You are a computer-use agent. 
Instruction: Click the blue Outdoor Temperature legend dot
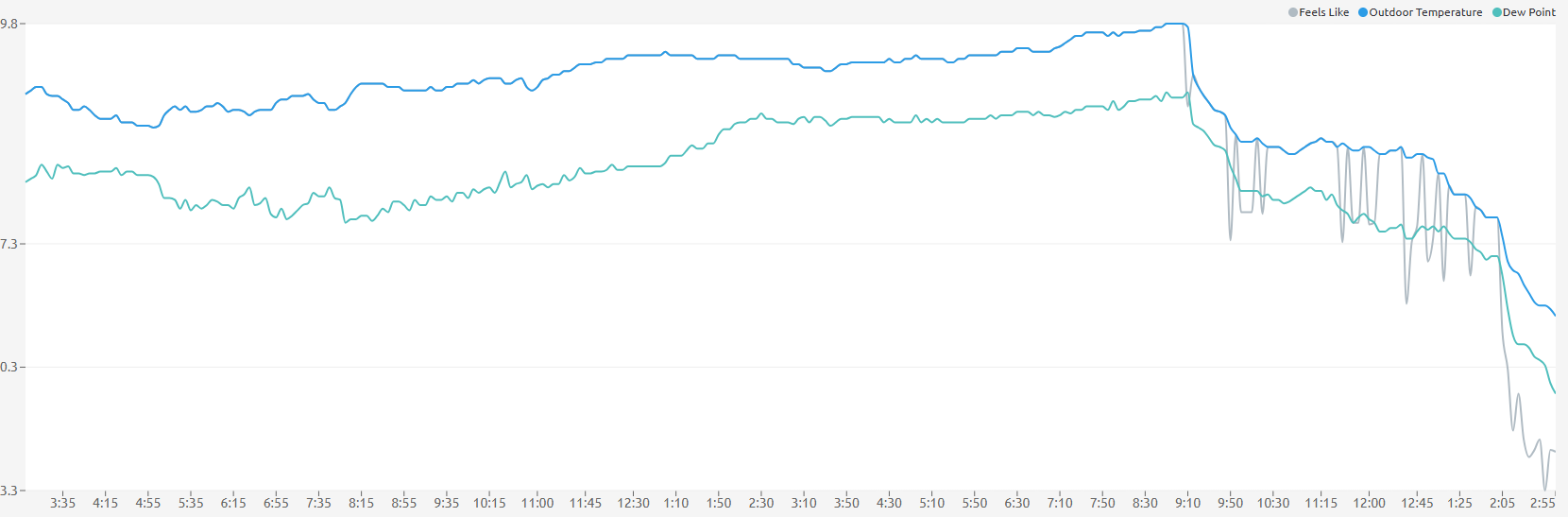coord(1363,12)
